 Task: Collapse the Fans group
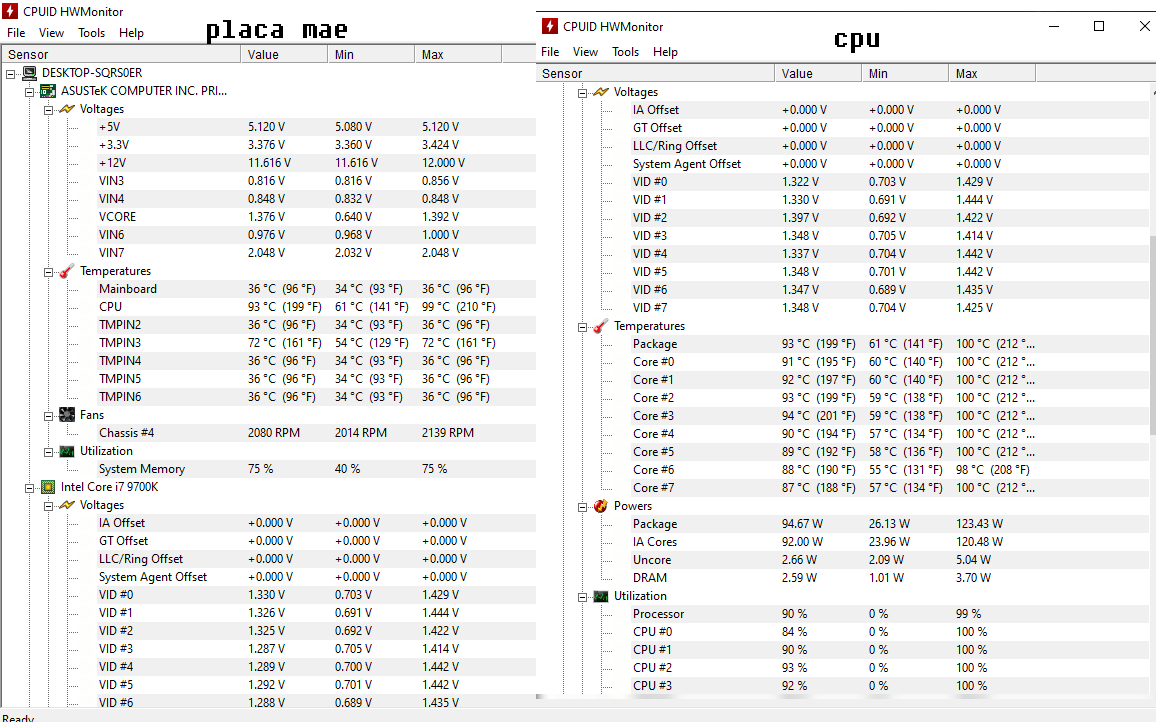click(x=49, y=416)
